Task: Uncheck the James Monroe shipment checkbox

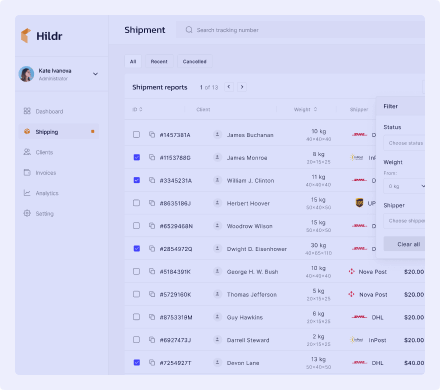Action: 136,157
